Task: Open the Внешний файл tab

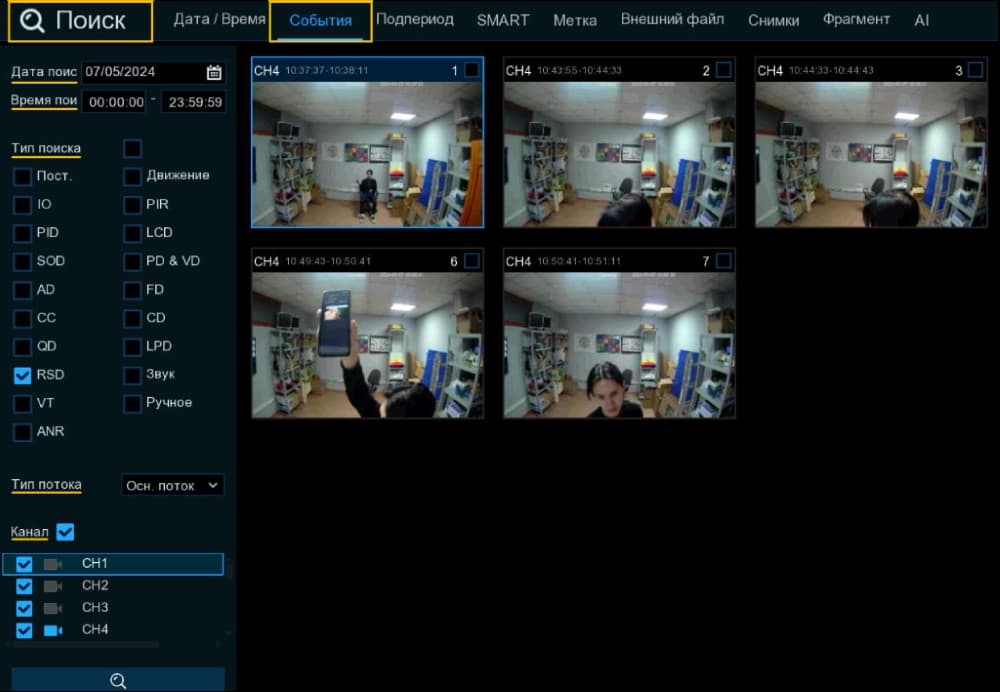Action: click(x=672, y=20)
